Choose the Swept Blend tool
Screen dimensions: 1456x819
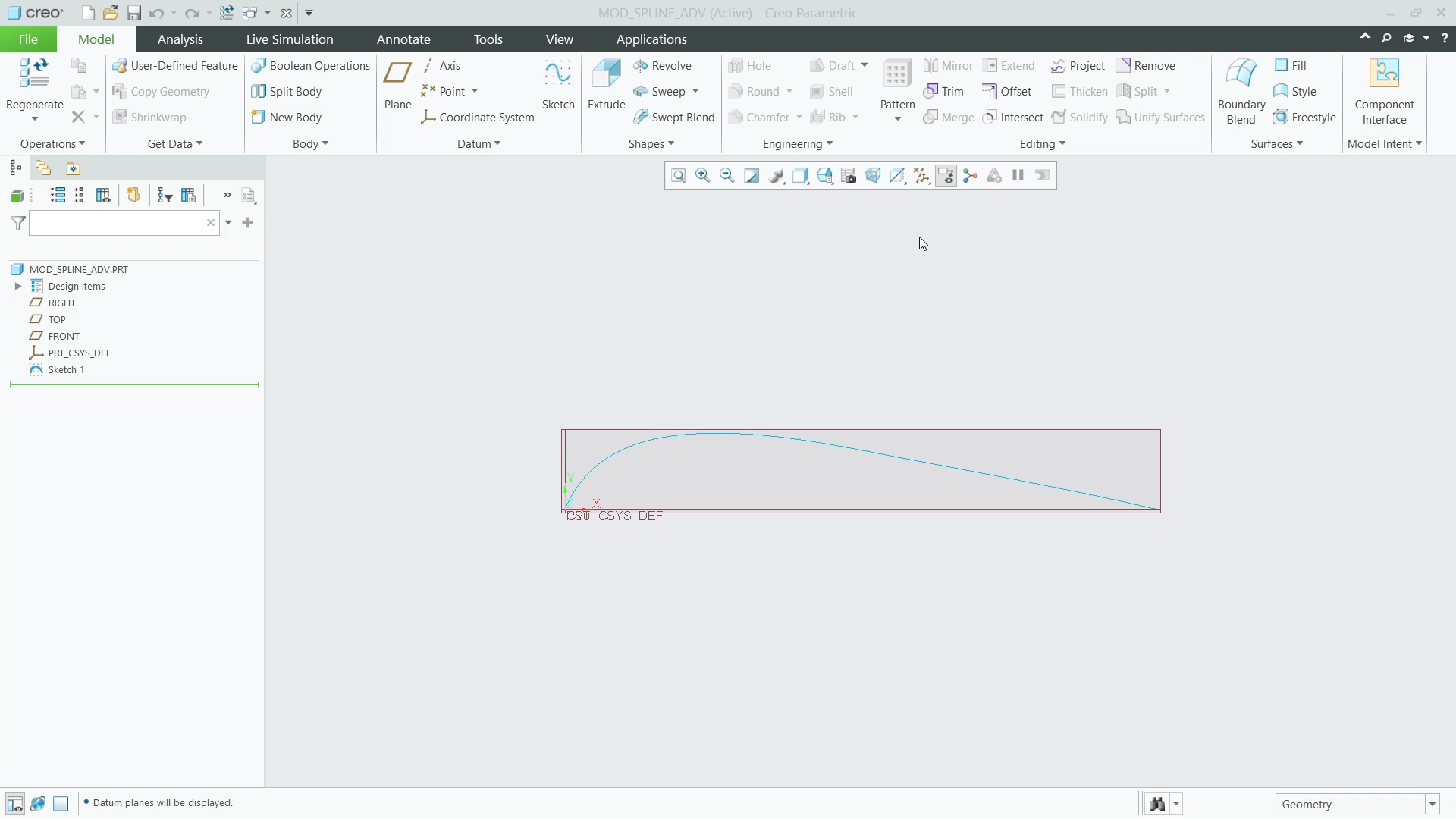(x=674, y=118)
